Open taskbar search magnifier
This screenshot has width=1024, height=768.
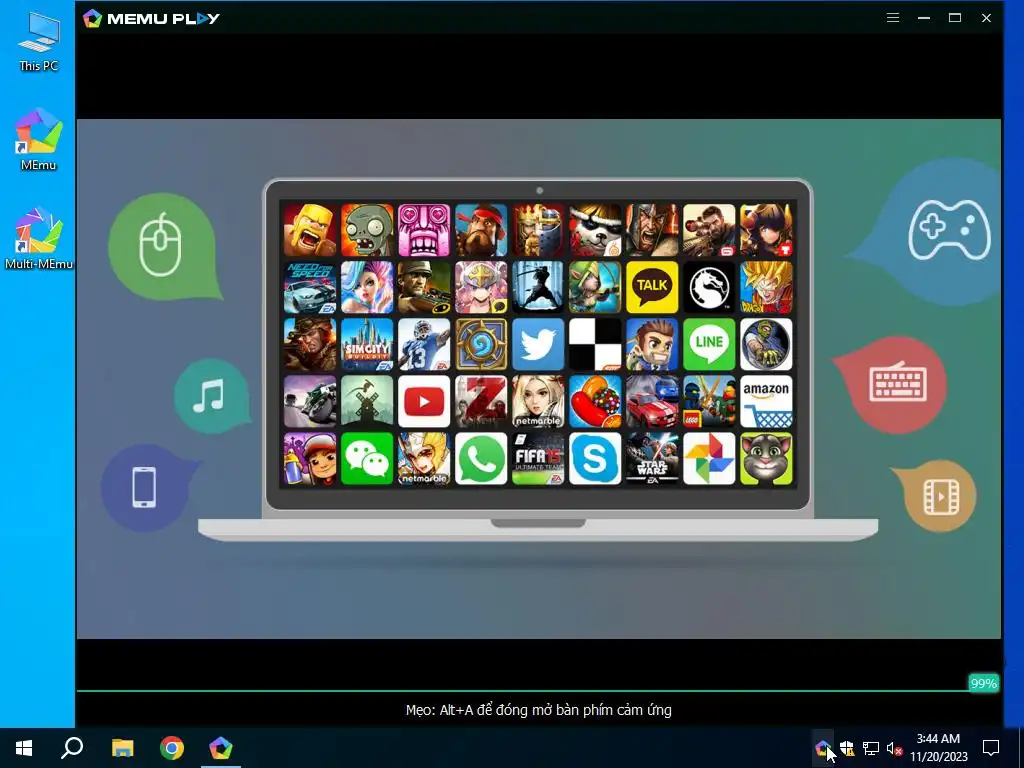point(72,748)
